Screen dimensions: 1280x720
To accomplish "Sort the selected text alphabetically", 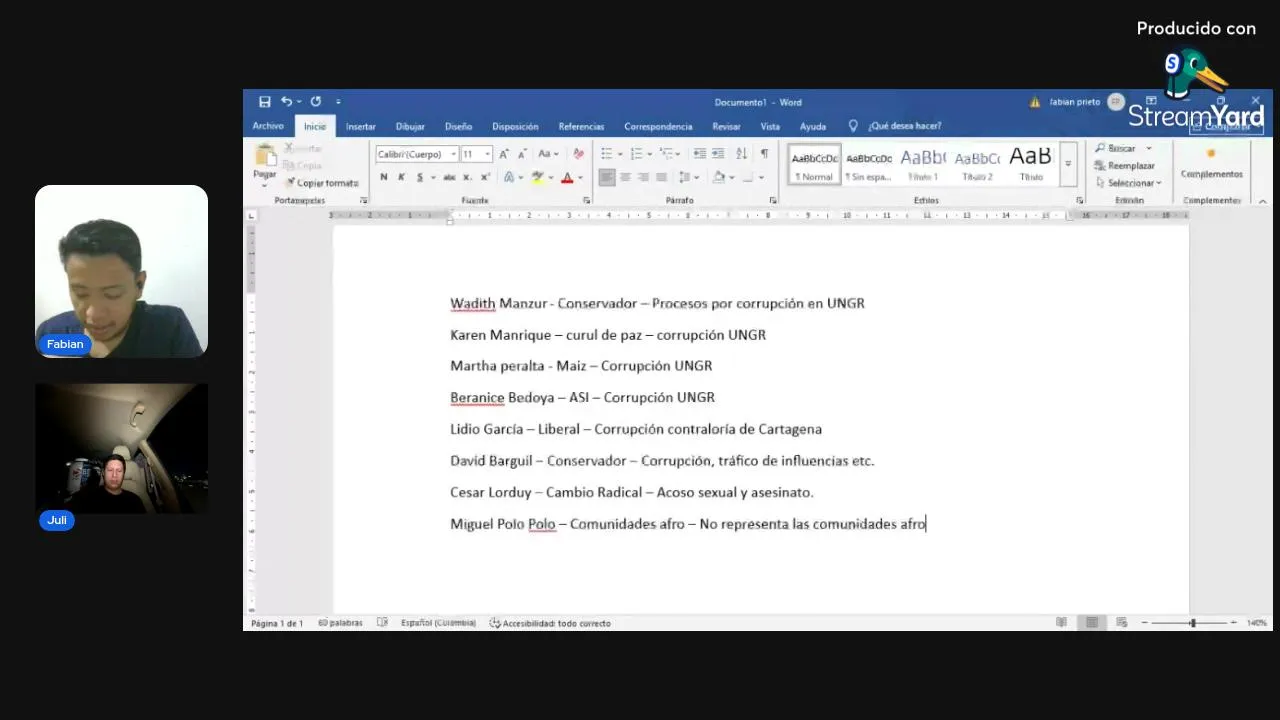I will pyautogui.click(x=741, y=154).
